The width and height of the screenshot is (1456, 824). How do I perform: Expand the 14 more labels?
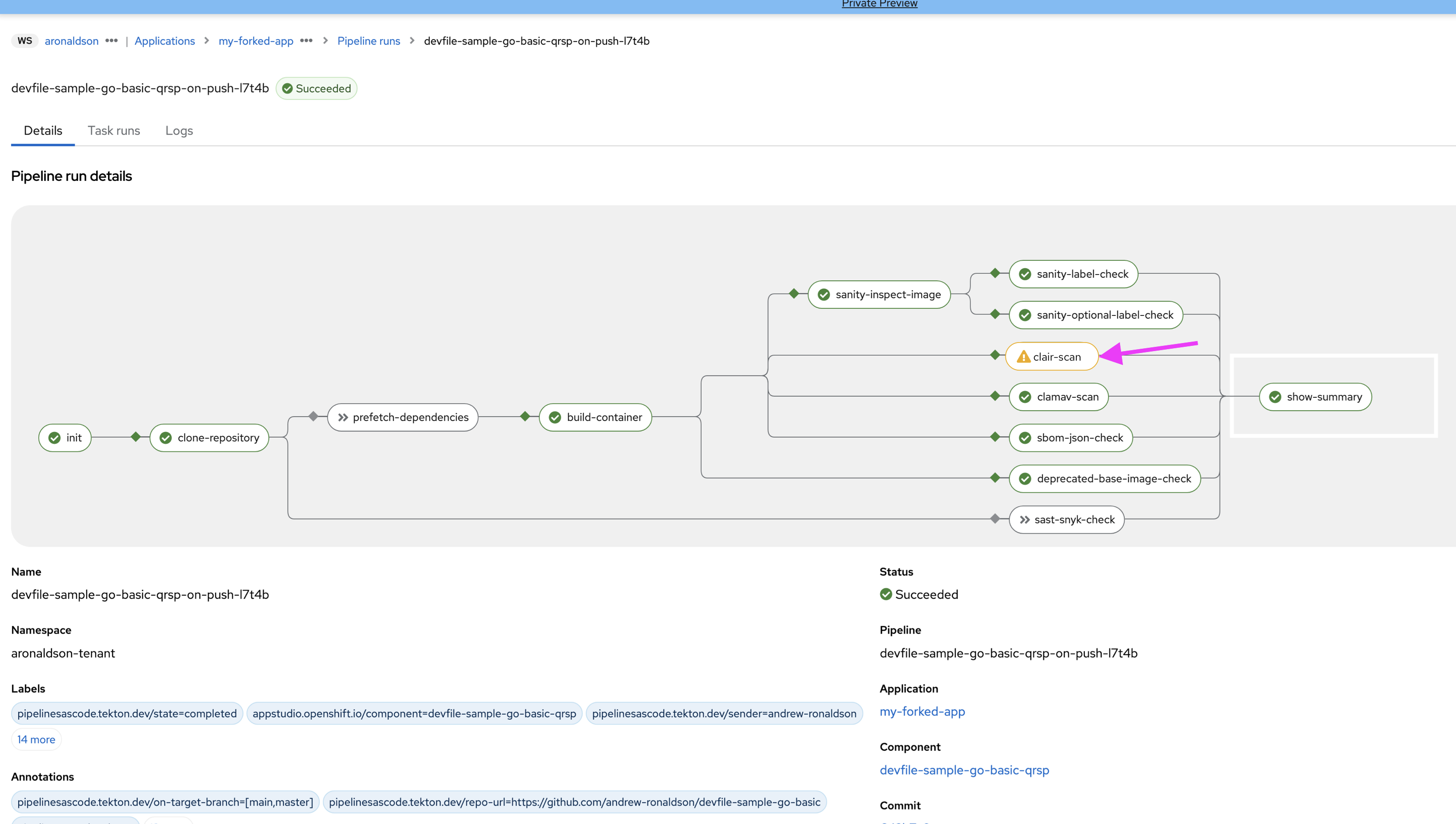click(36, 739)
